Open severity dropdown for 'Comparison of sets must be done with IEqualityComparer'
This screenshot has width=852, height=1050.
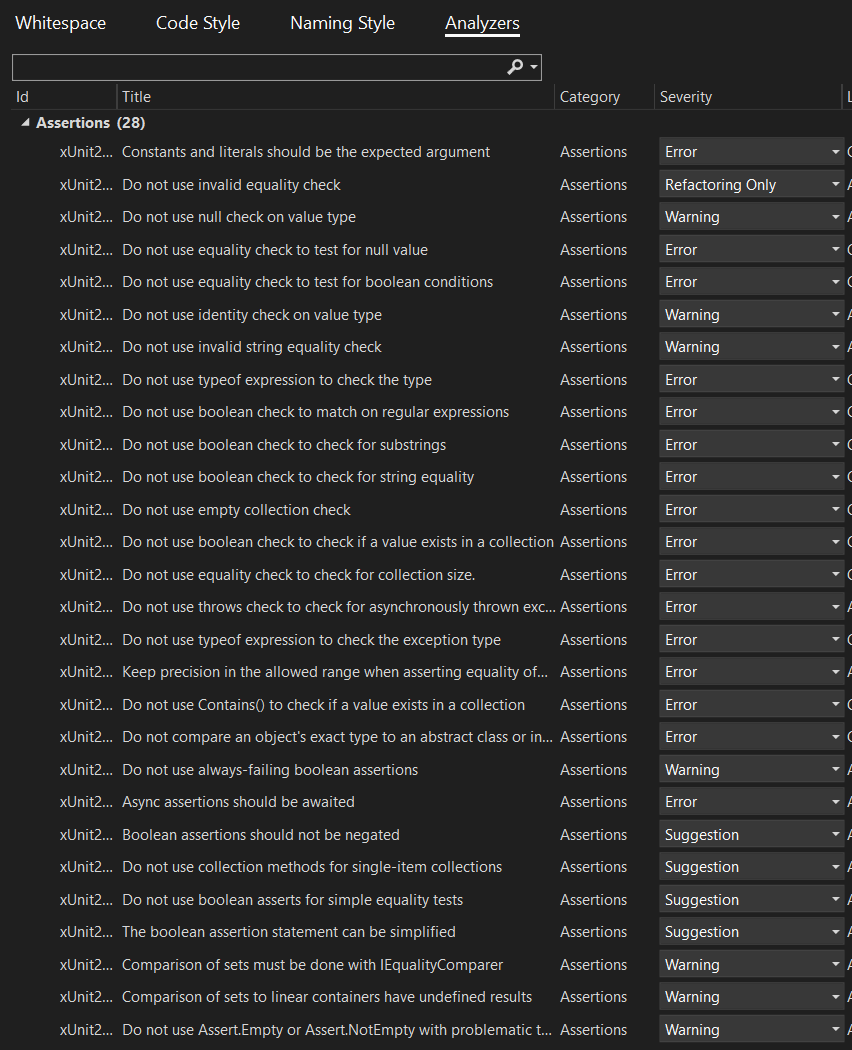pos(751,965)
